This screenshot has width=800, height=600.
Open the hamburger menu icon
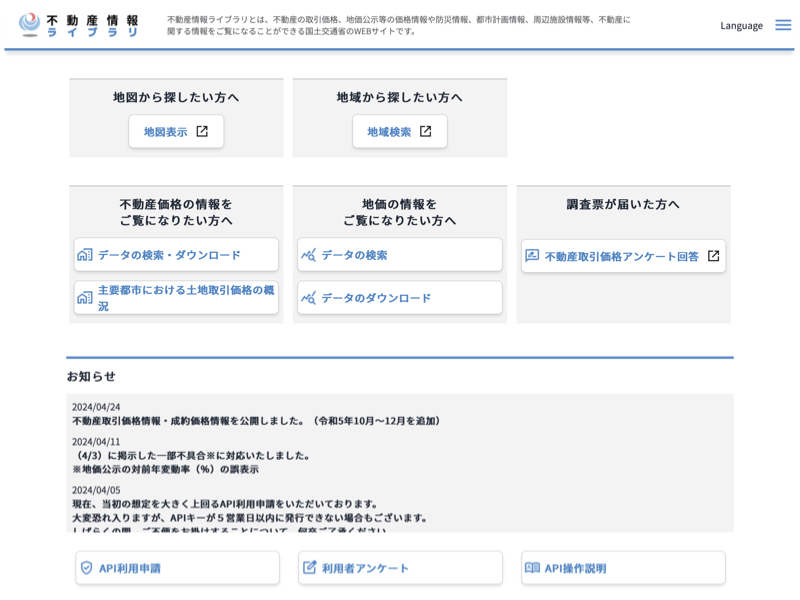click(x=783, y=25)
